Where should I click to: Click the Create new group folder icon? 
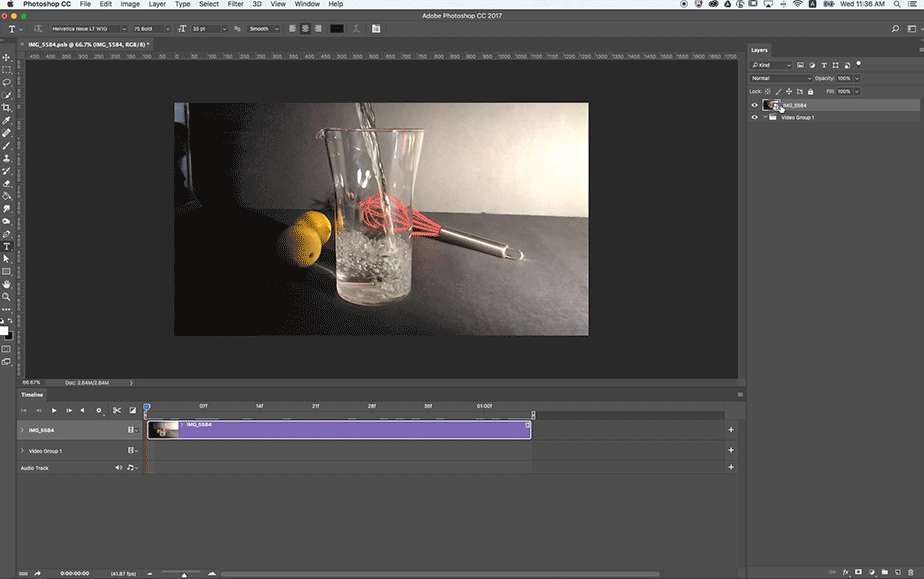pos(885,572)
